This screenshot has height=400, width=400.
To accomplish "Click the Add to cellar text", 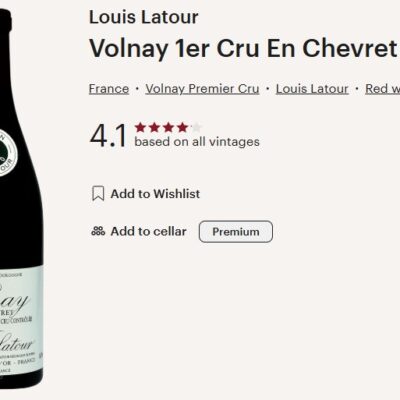I will 149,231.
